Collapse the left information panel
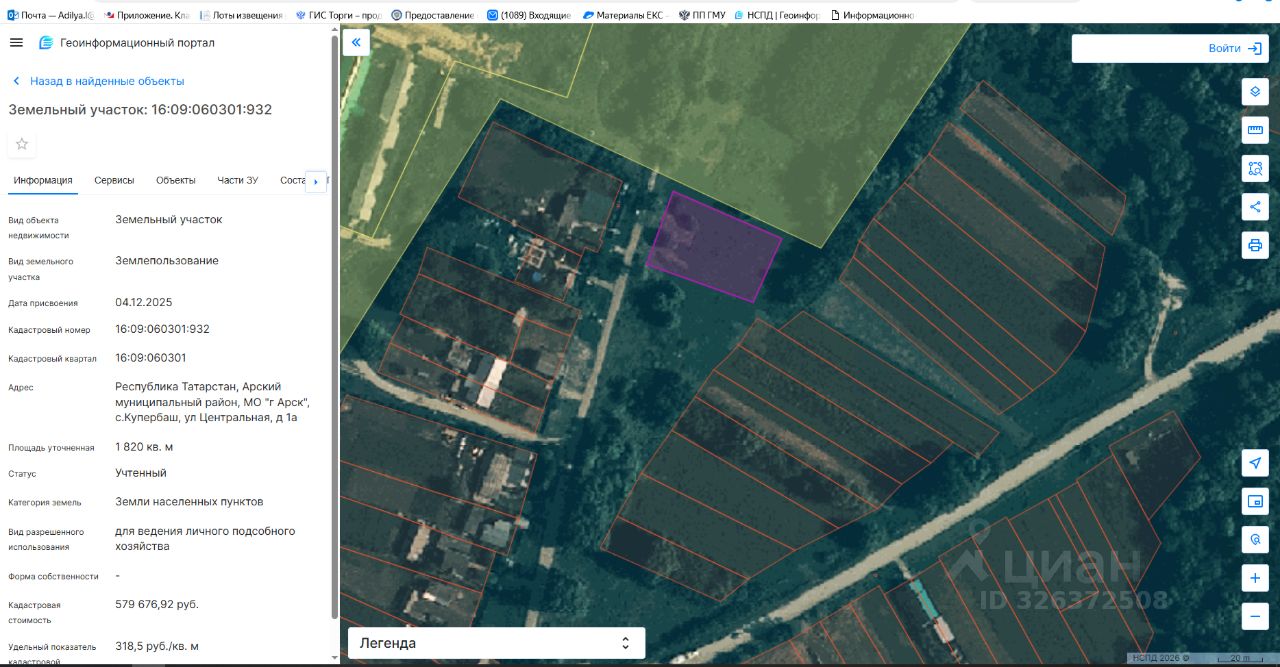Viewport: 1280px width, 667px height. click(x=355, y=42)
